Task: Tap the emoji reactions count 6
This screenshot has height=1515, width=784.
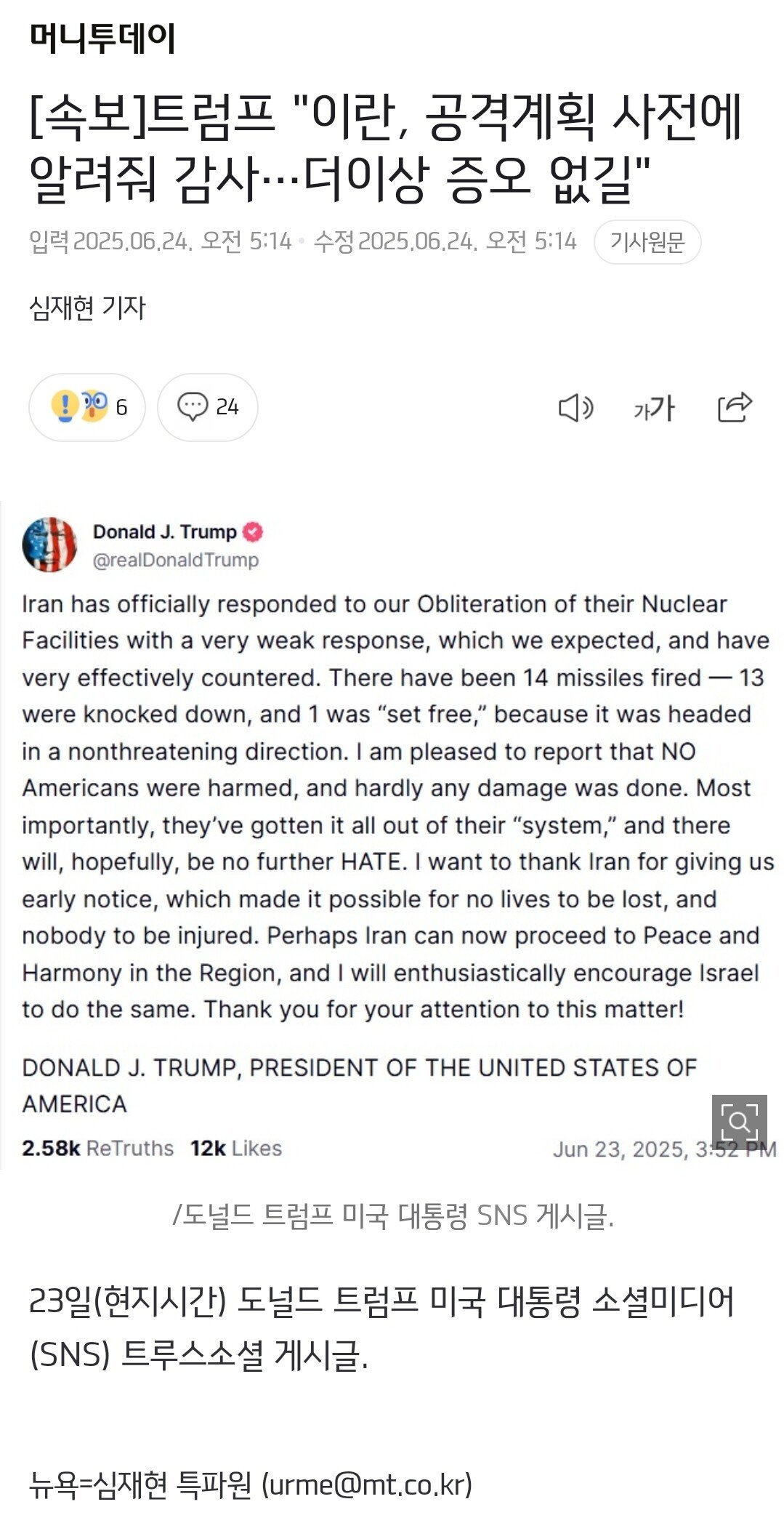Action: coord(87,407)
